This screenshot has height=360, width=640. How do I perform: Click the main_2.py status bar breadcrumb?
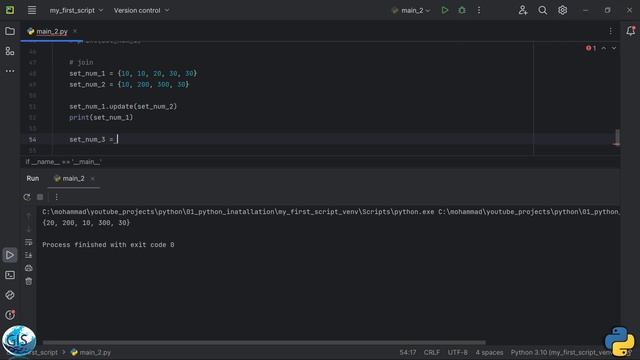91,352
